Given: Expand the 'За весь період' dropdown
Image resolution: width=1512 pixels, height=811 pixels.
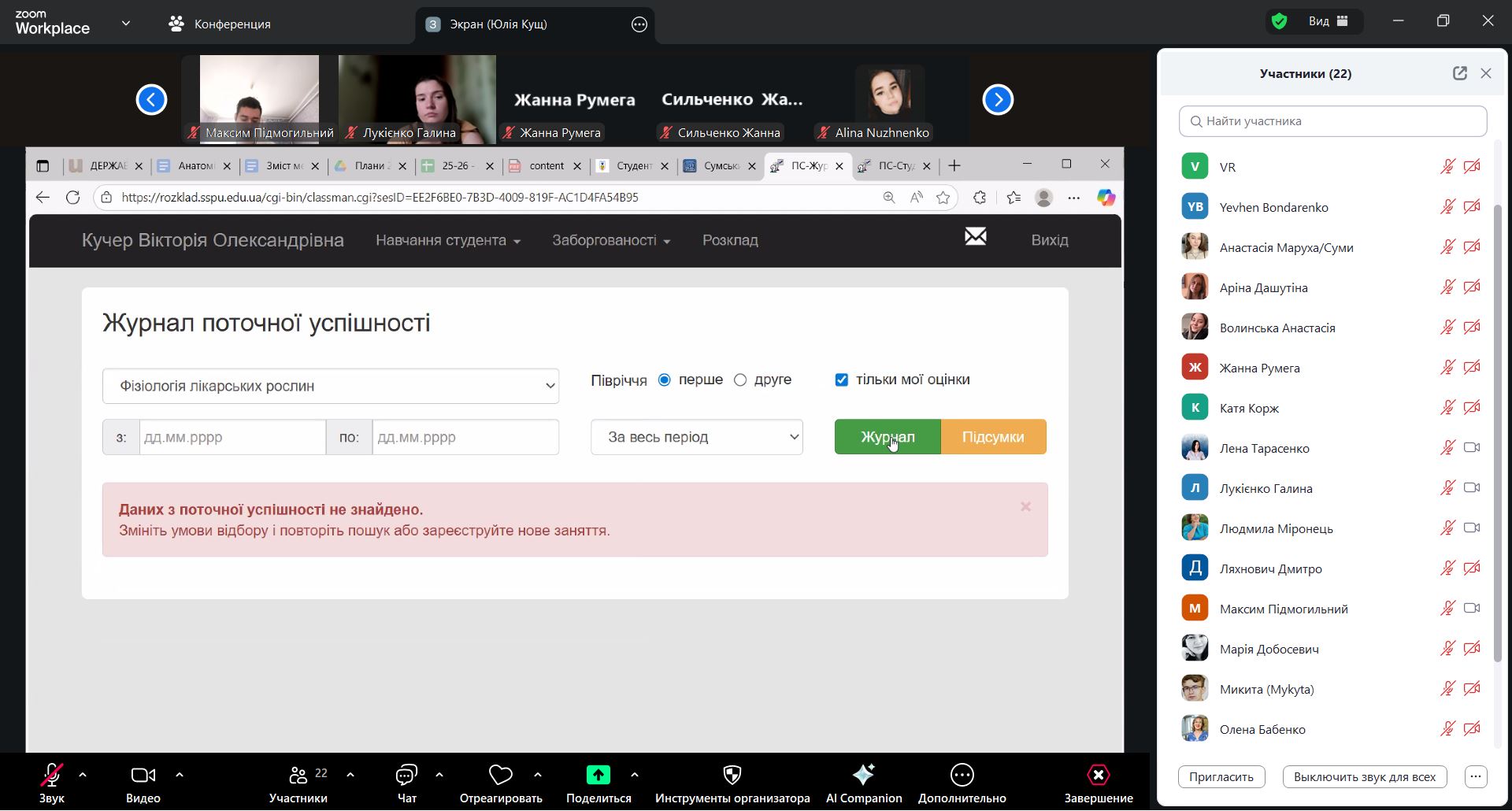Looking at the screenshot, I should [696, 437].
